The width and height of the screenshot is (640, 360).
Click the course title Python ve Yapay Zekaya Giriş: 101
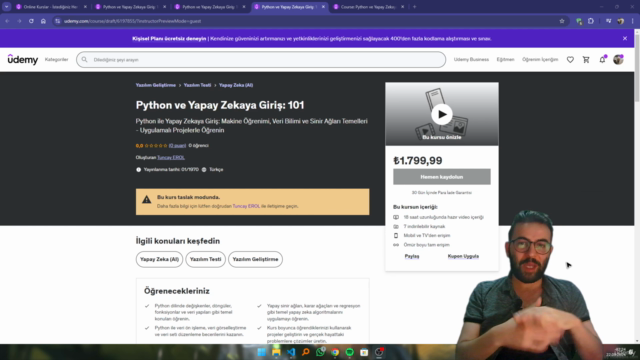click(x=220, y=105)
